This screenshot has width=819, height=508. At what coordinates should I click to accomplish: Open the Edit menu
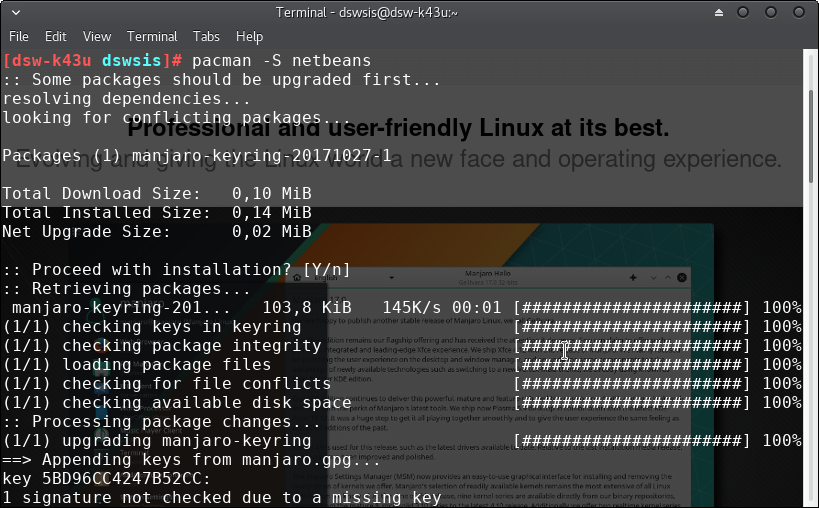56,37
